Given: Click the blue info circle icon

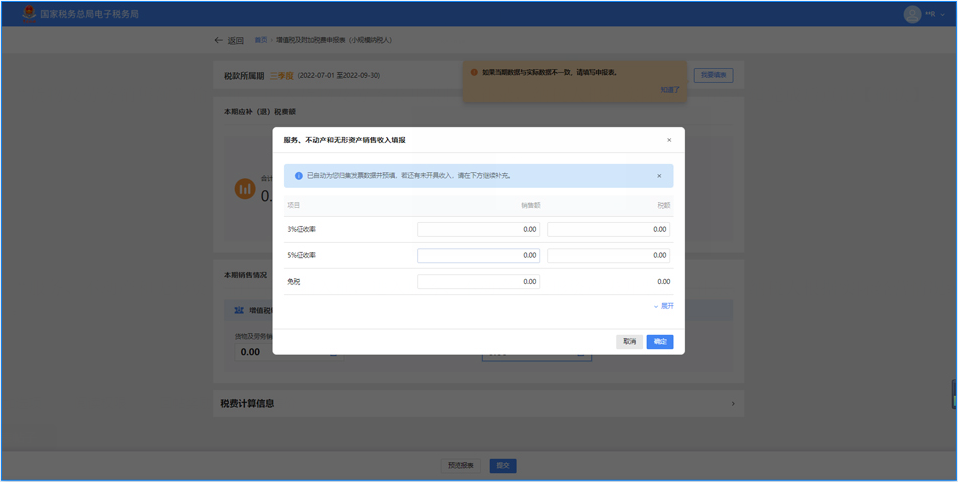Looking at the screenshot, I should coord(298,176).
